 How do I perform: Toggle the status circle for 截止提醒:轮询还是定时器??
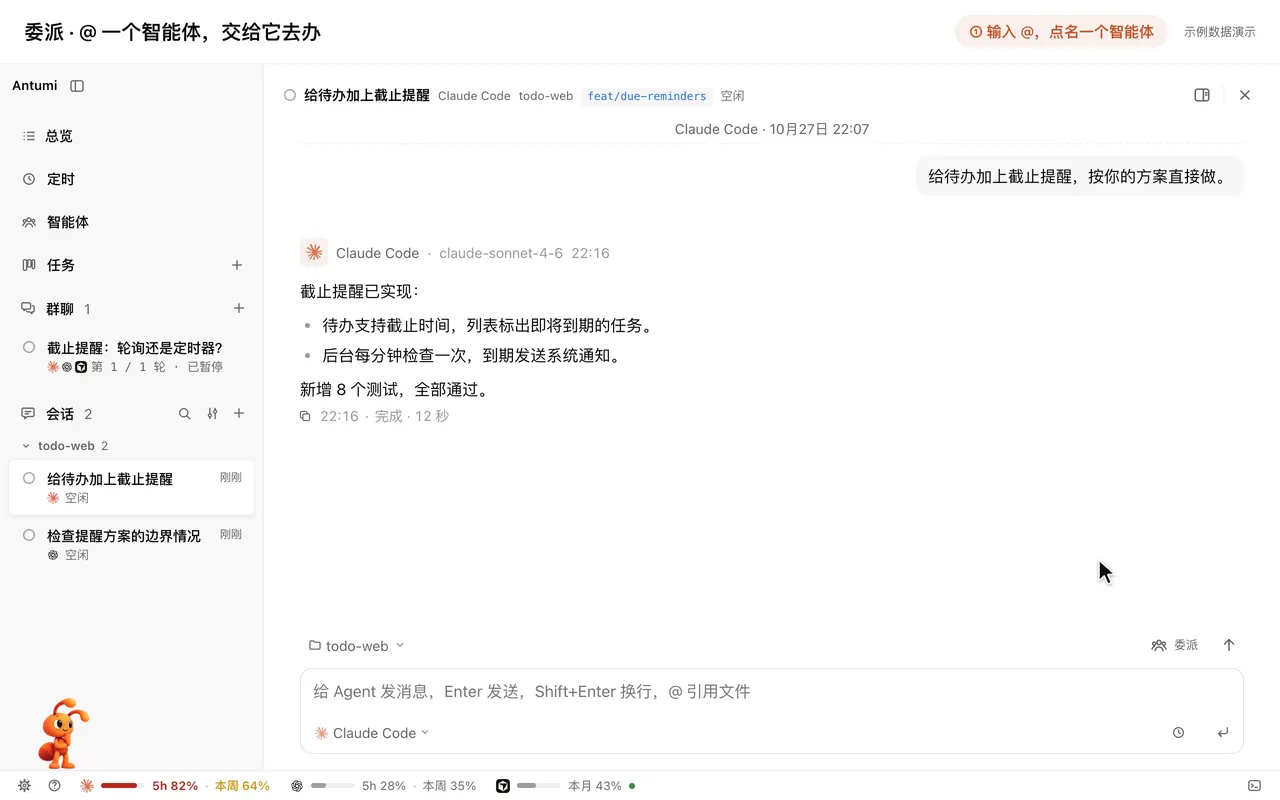(29, 347)
